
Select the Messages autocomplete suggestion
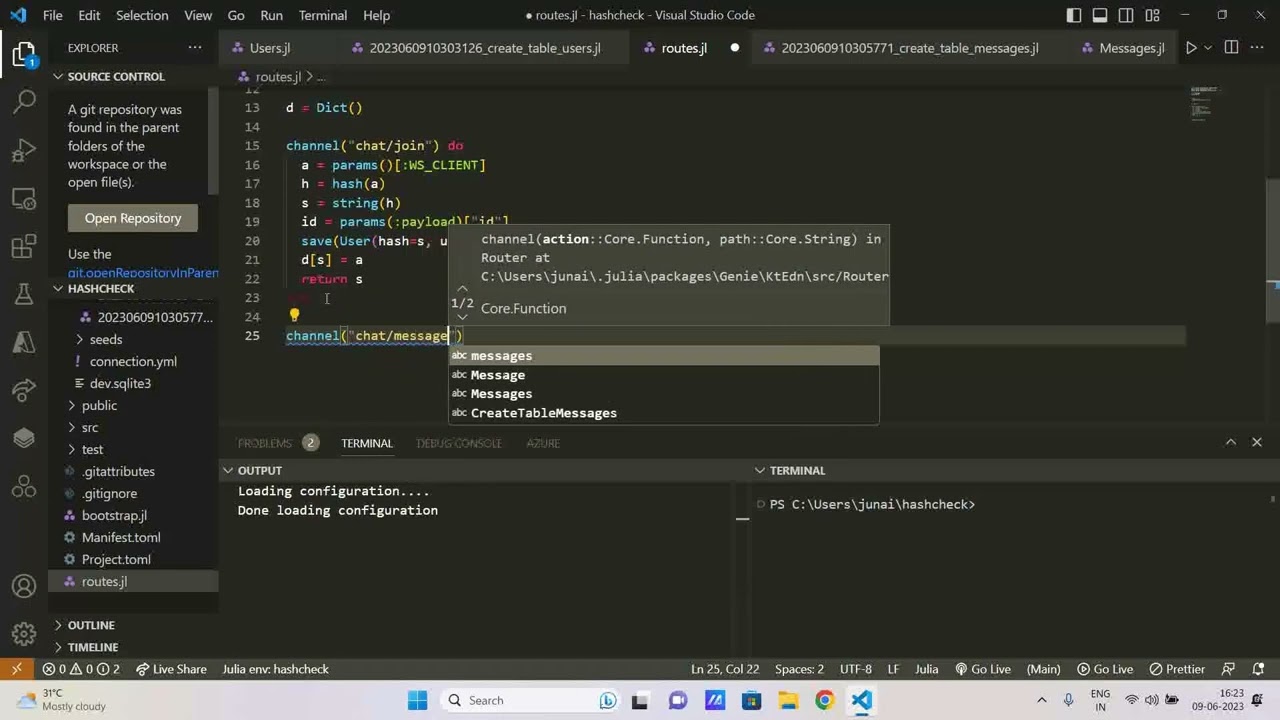click(x=664, y=394)
